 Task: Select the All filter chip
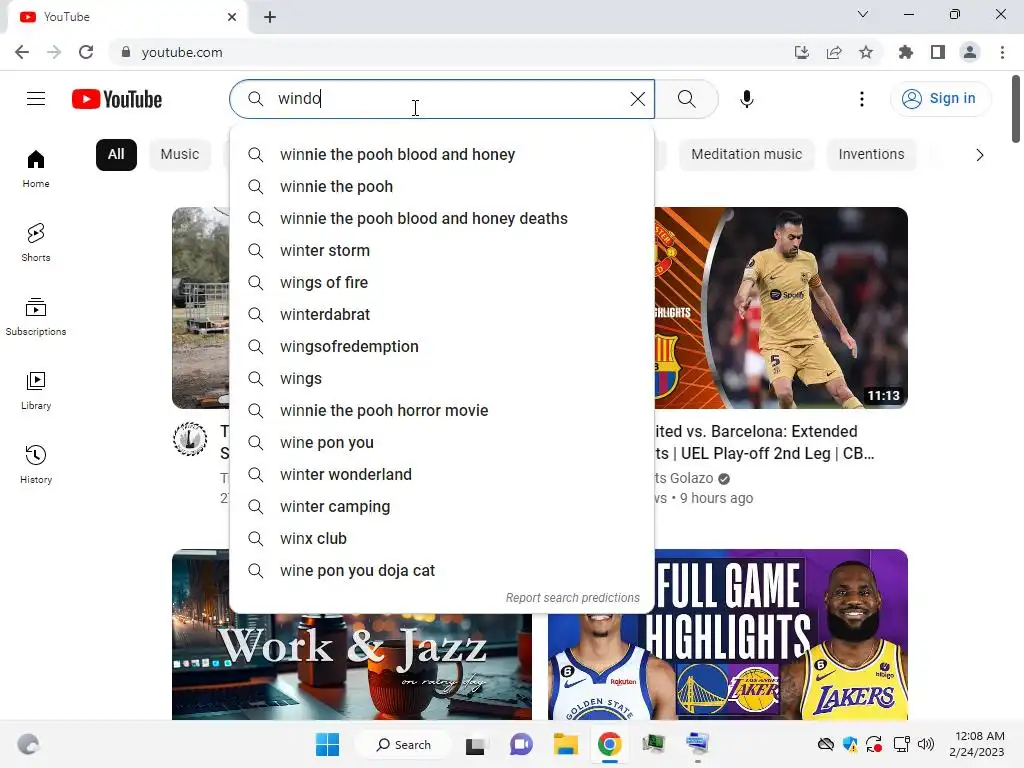point(116,155)
